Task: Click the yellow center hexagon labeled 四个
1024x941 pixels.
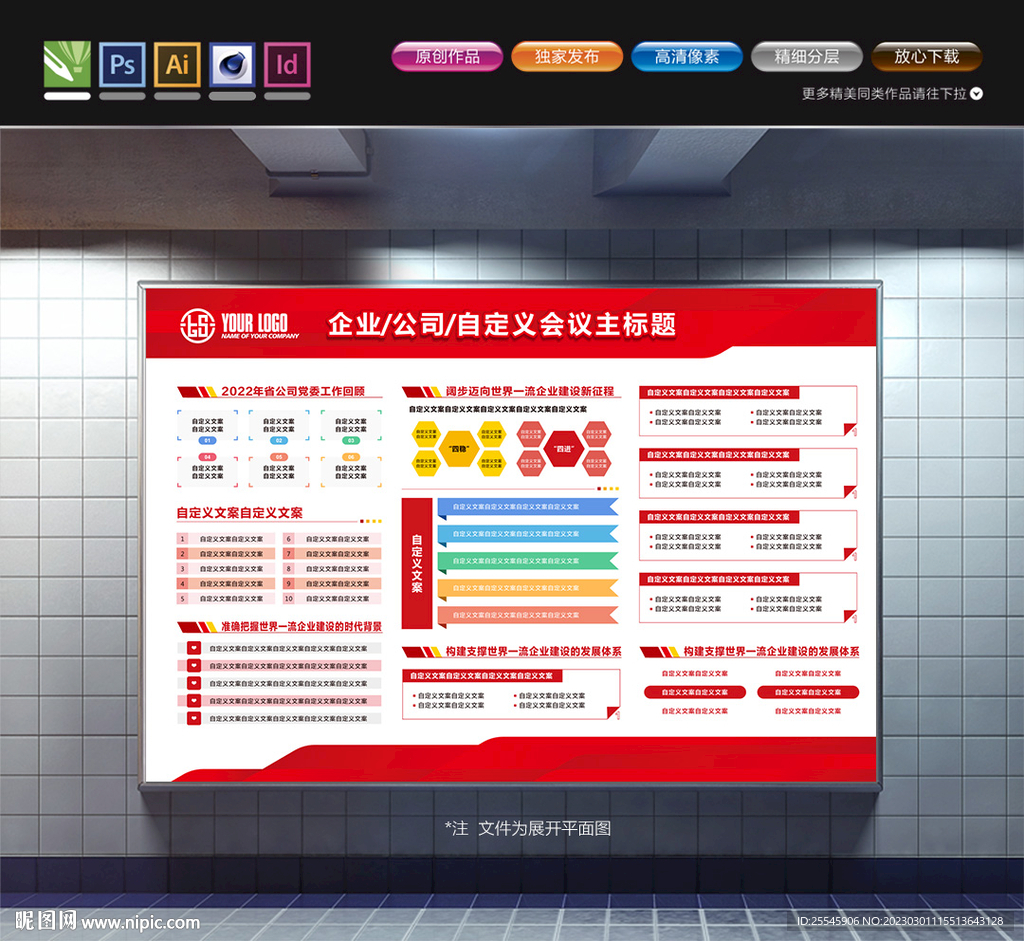Action: point(458,449)
